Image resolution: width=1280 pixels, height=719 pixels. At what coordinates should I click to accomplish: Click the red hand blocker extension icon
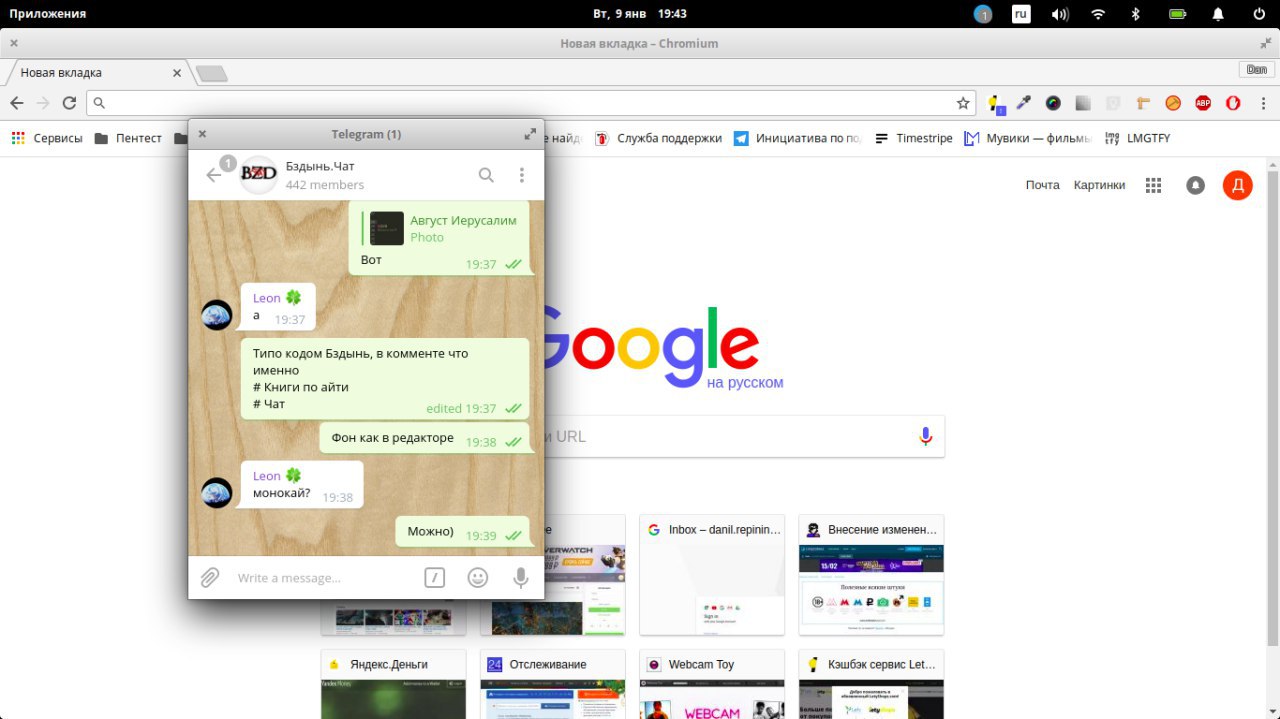click(1233, 103)
